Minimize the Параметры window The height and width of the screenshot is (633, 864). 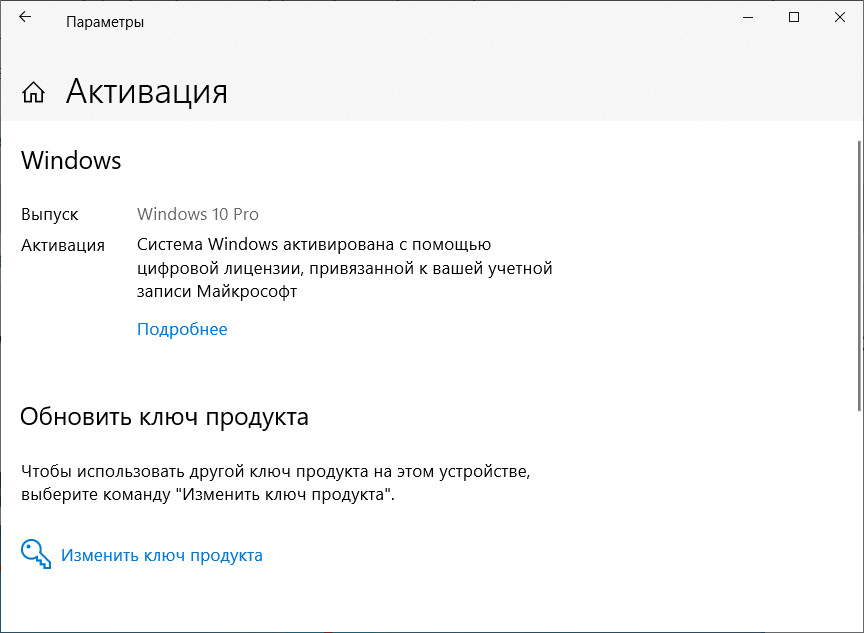(748, 18)
